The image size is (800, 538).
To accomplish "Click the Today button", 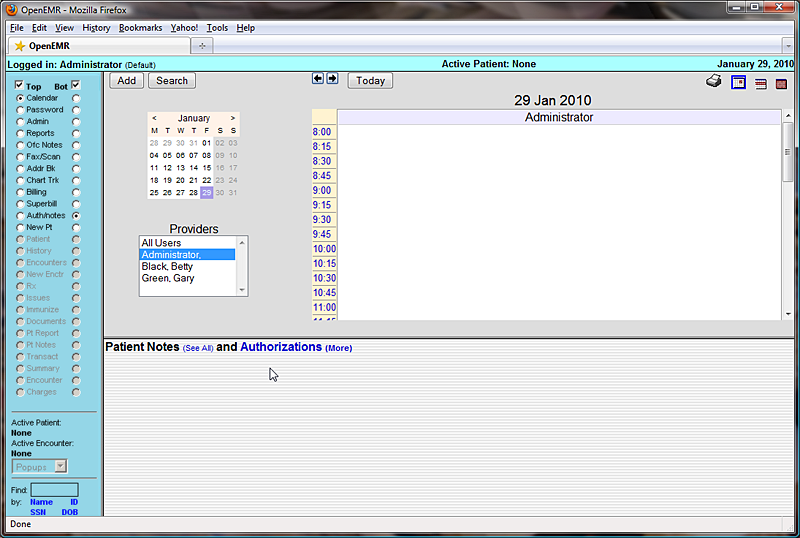I will tap(370, 81).
